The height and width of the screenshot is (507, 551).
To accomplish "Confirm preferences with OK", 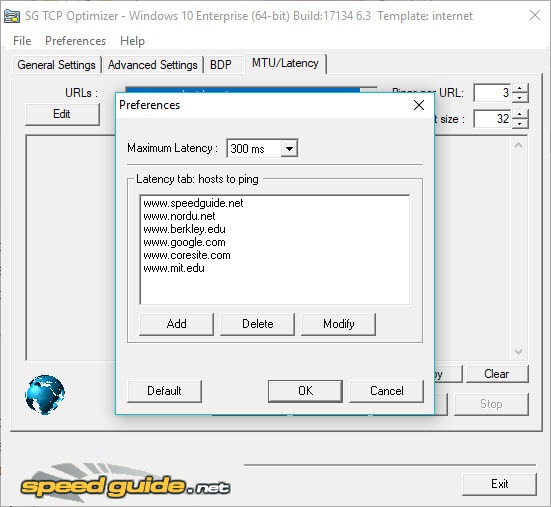I will tap(305, 391).
